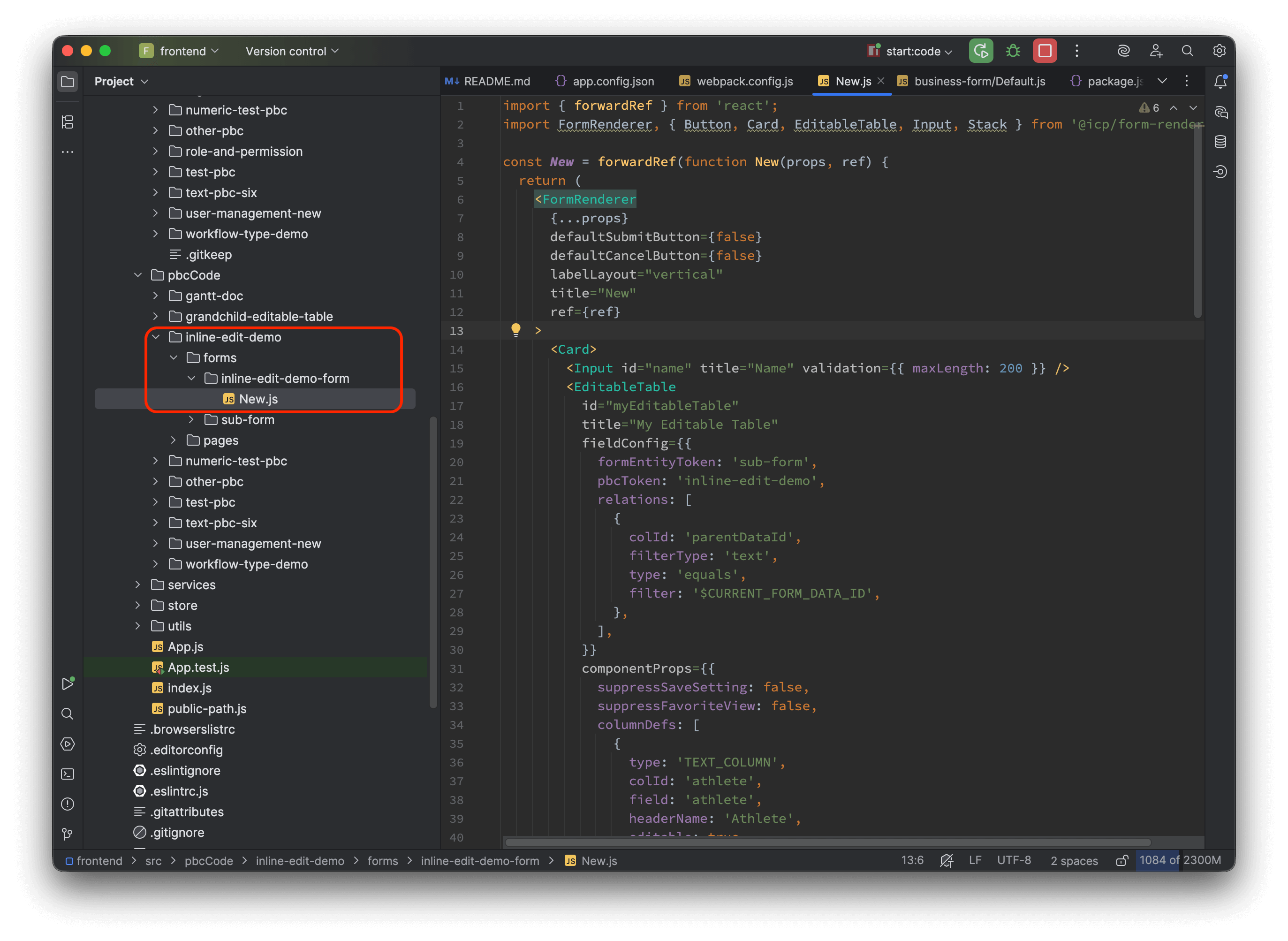
Task: Open the Notifications bell
Action: pos(1220,82)
